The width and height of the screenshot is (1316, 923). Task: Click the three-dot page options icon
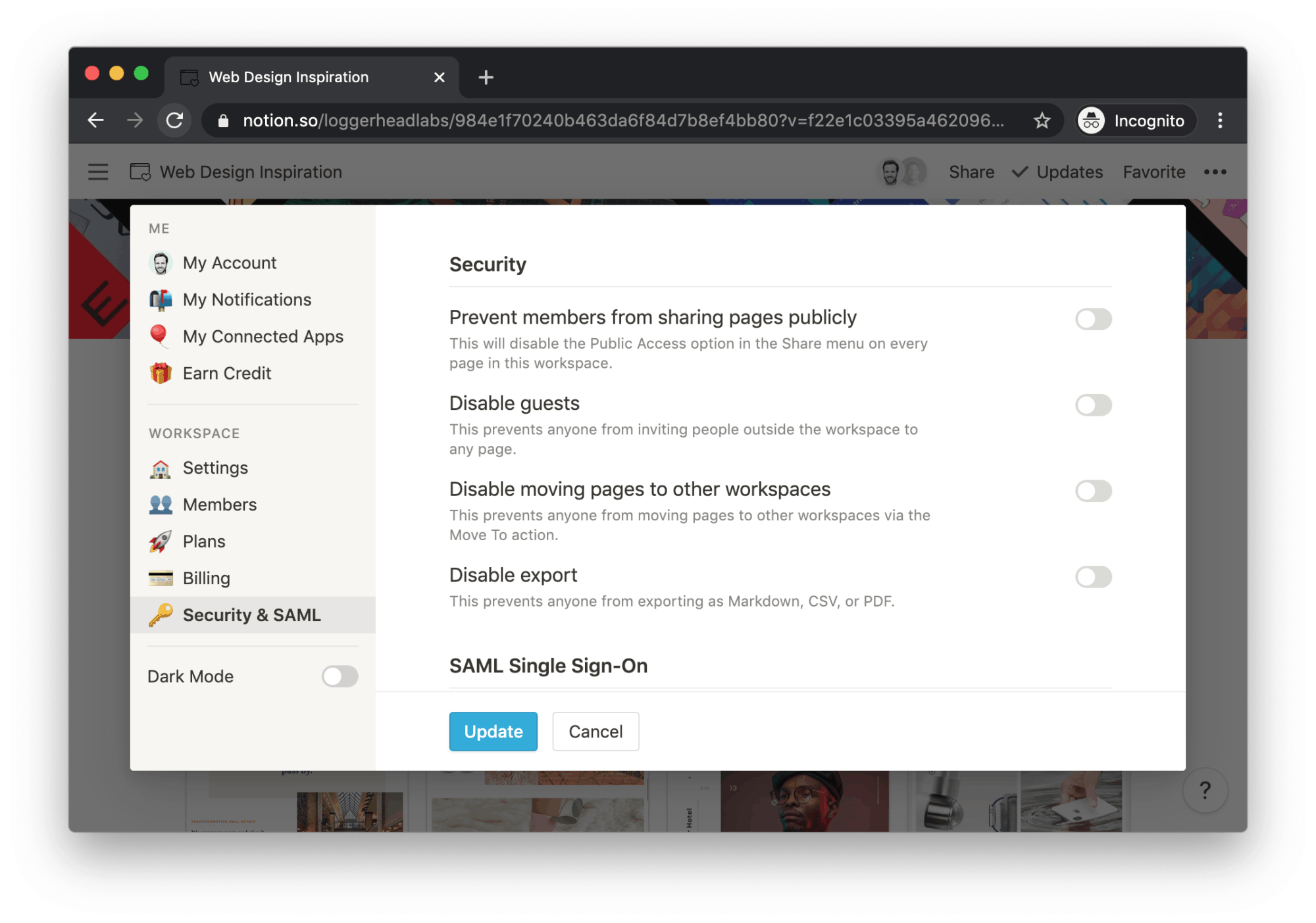click(x=1215, y=172)
